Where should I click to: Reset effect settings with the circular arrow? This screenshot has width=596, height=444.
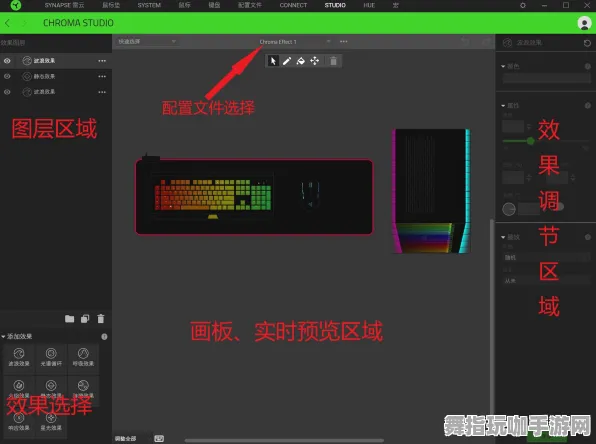tap(587, 43)
